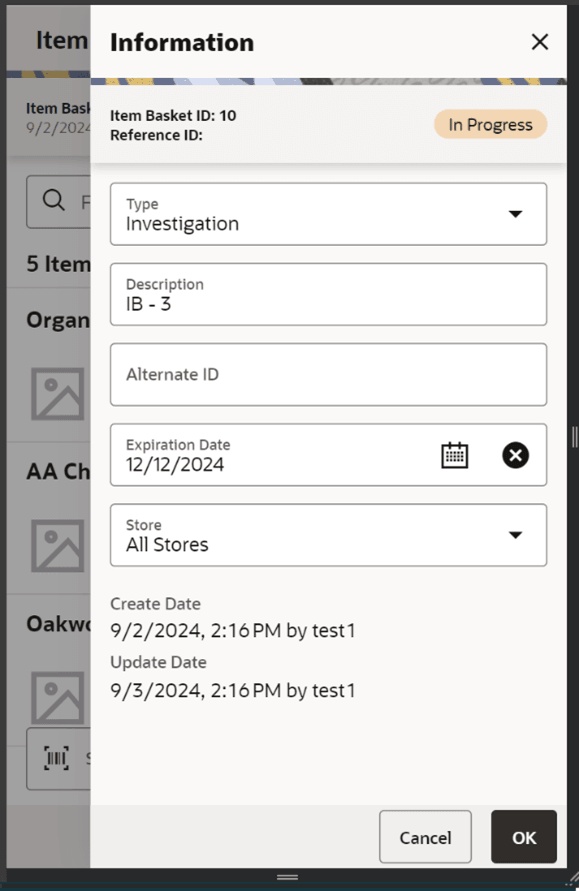The width and height of the screenshot is (579, 891).
Task: Tap the barcode scanner icon
Action: (x=57, y=759)
